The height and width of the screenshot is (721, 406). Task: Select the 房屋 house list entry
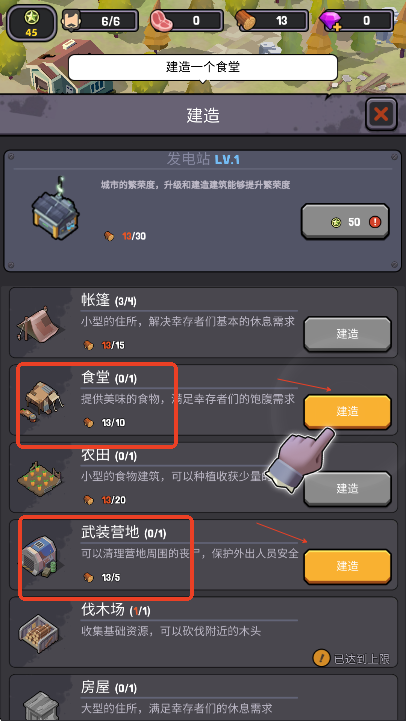[203, 698]
